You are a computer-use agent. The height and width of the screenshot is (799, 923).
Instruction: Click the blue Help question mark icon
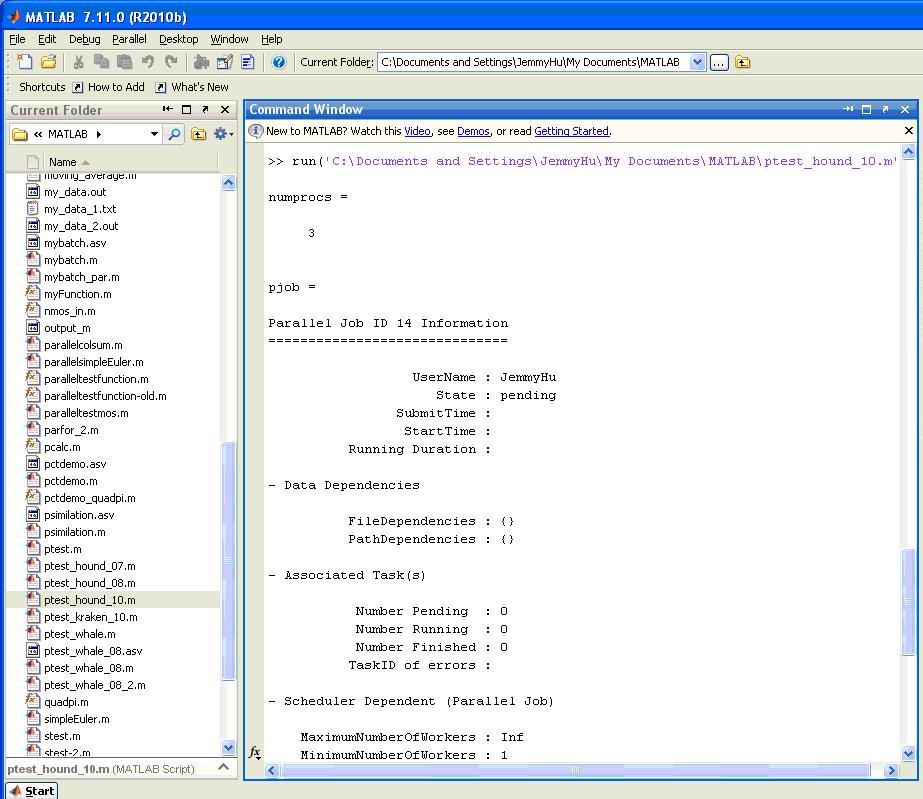pyautogui.click(x=279, y=62)
